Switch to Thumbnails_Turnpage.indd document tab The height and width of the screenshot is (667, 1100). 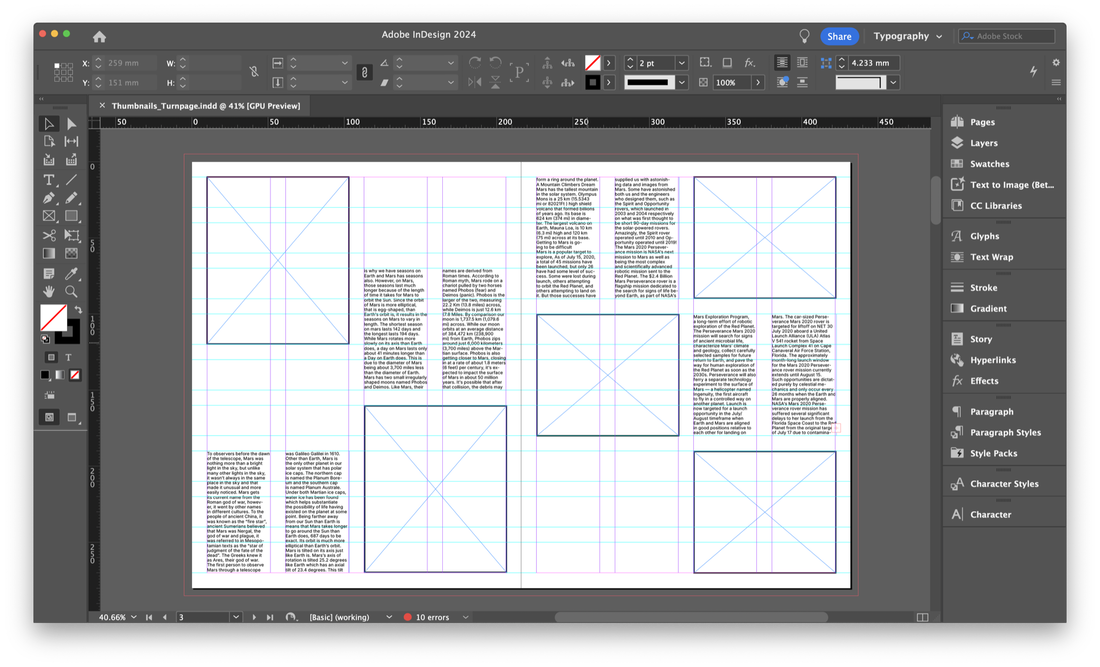coord(206,106)
